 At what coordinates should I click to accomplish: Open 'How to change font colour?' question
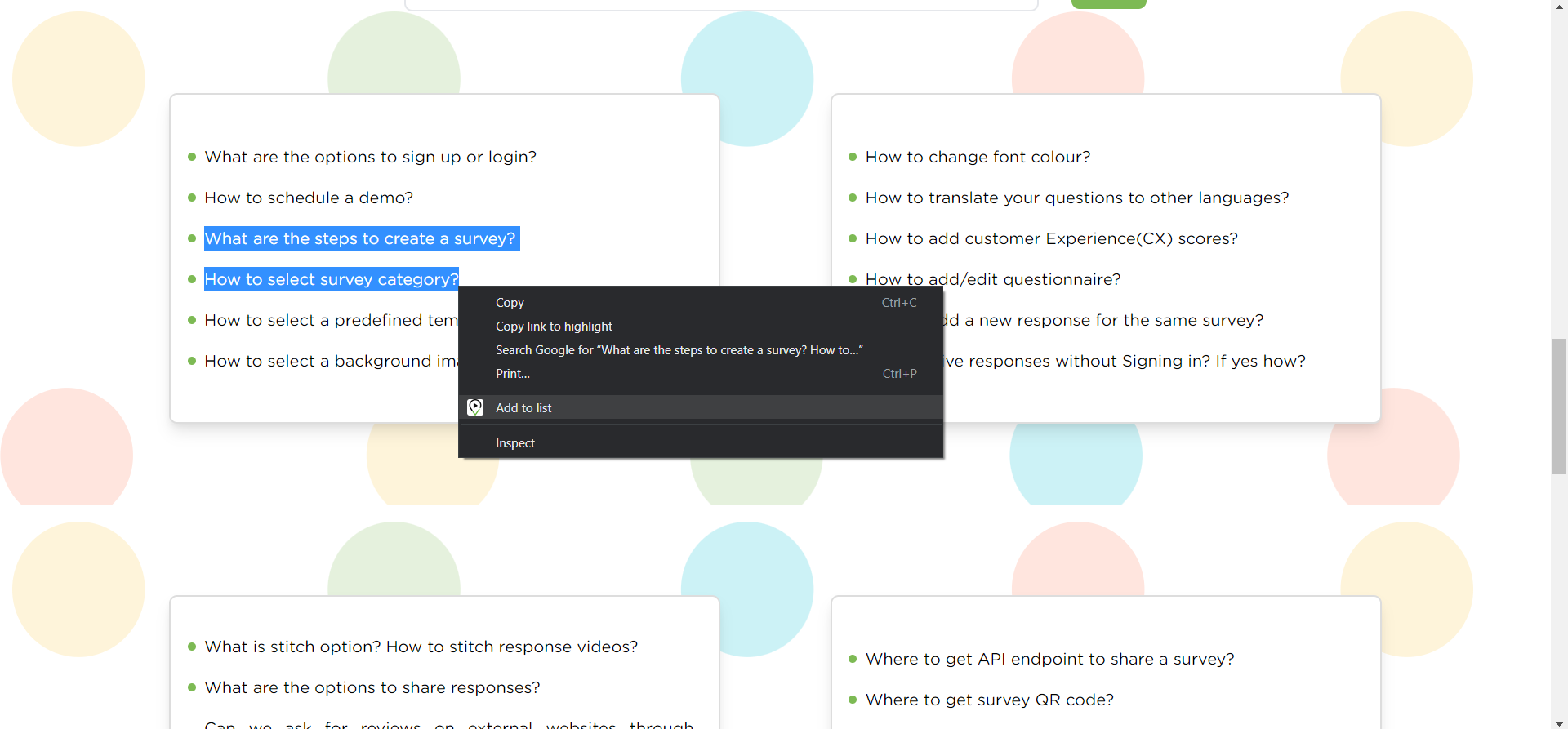point(978,157)
